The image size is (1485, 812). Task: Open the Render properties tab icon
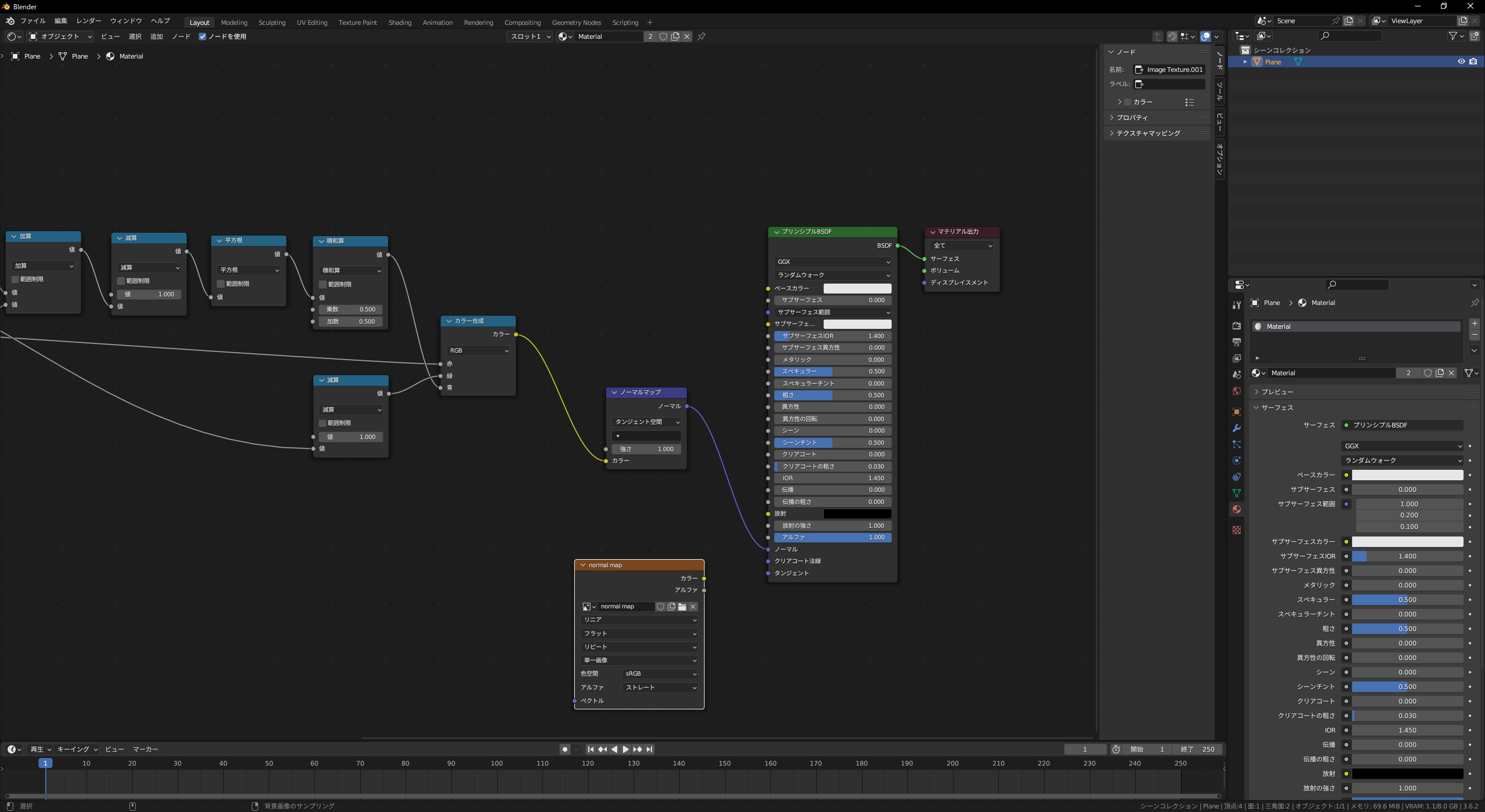tap(1236, 326)
